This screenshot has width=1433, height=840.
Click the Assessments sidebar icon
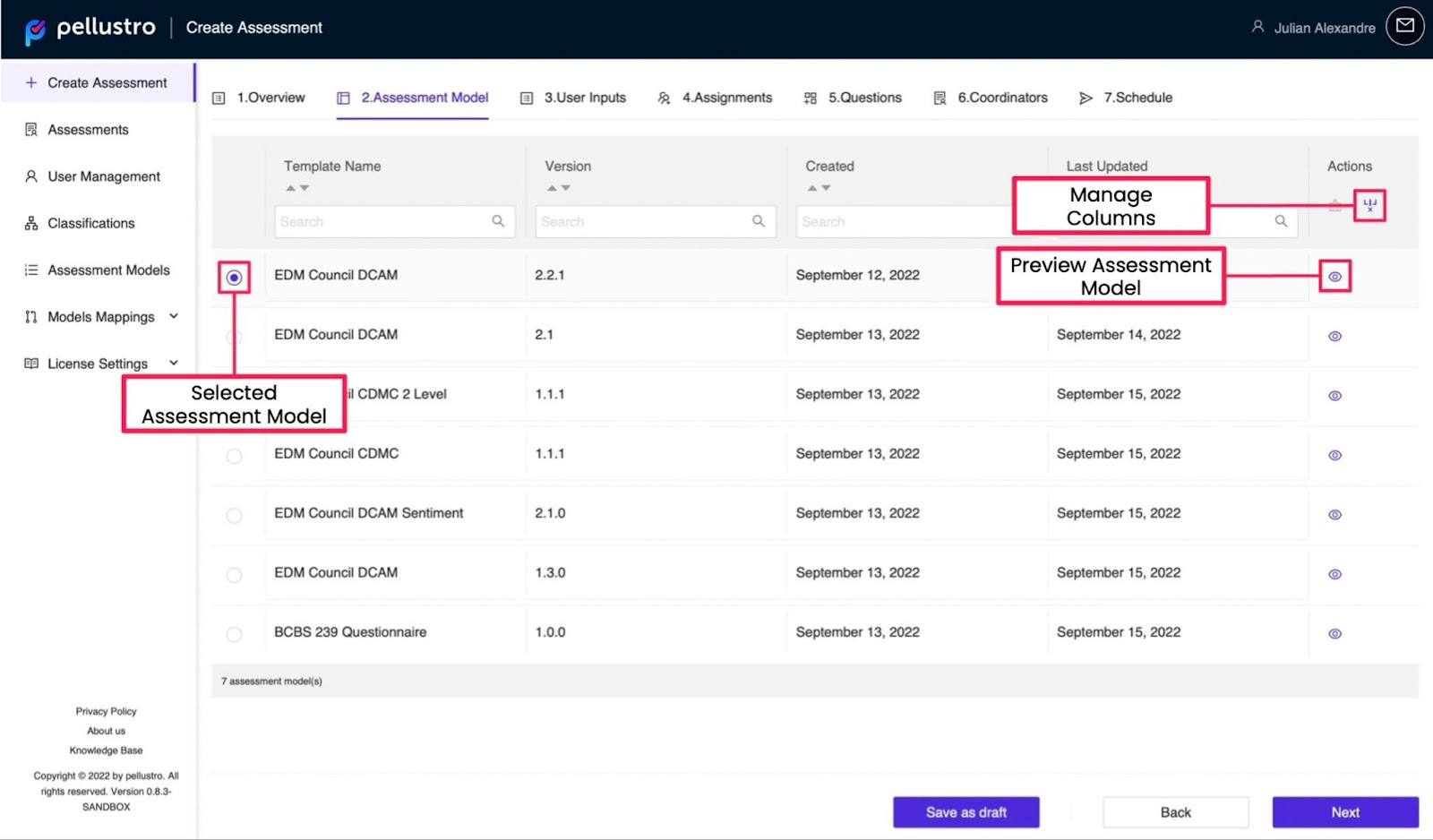pyautogui.click(x=31, y=130)
